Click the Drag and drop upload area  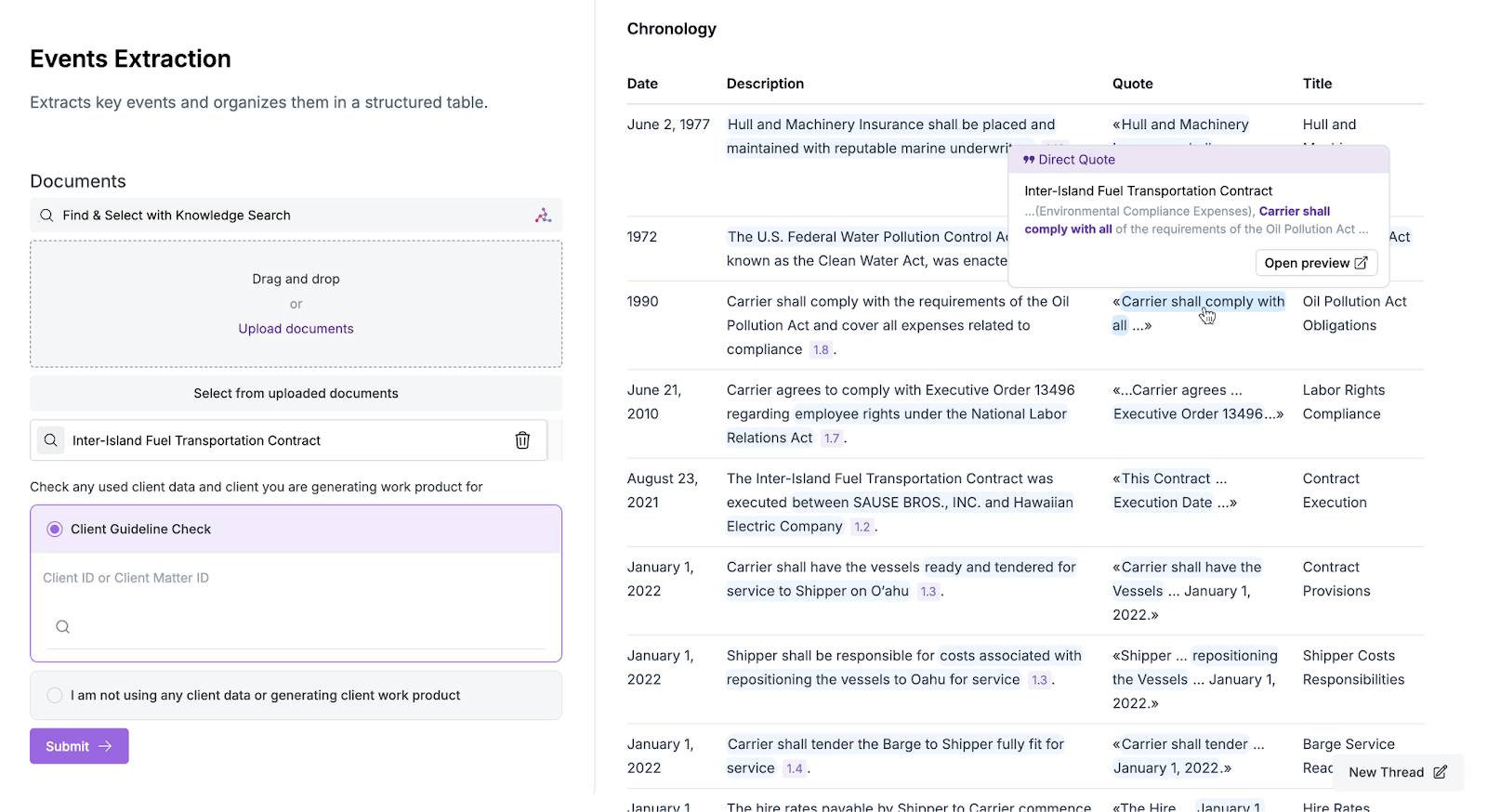pos(296,304)
